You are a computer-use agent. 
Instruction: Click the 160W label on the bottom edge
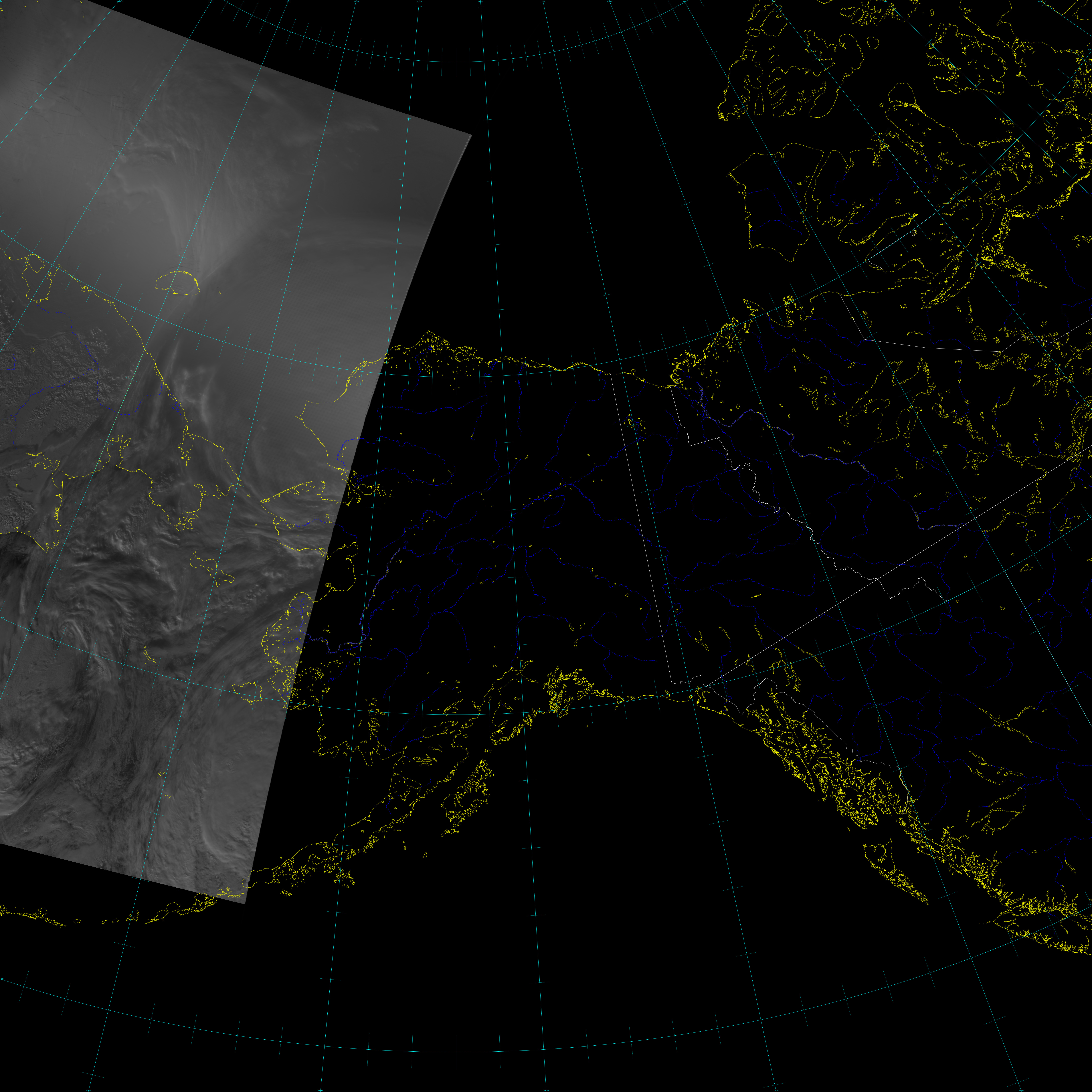321,1090
